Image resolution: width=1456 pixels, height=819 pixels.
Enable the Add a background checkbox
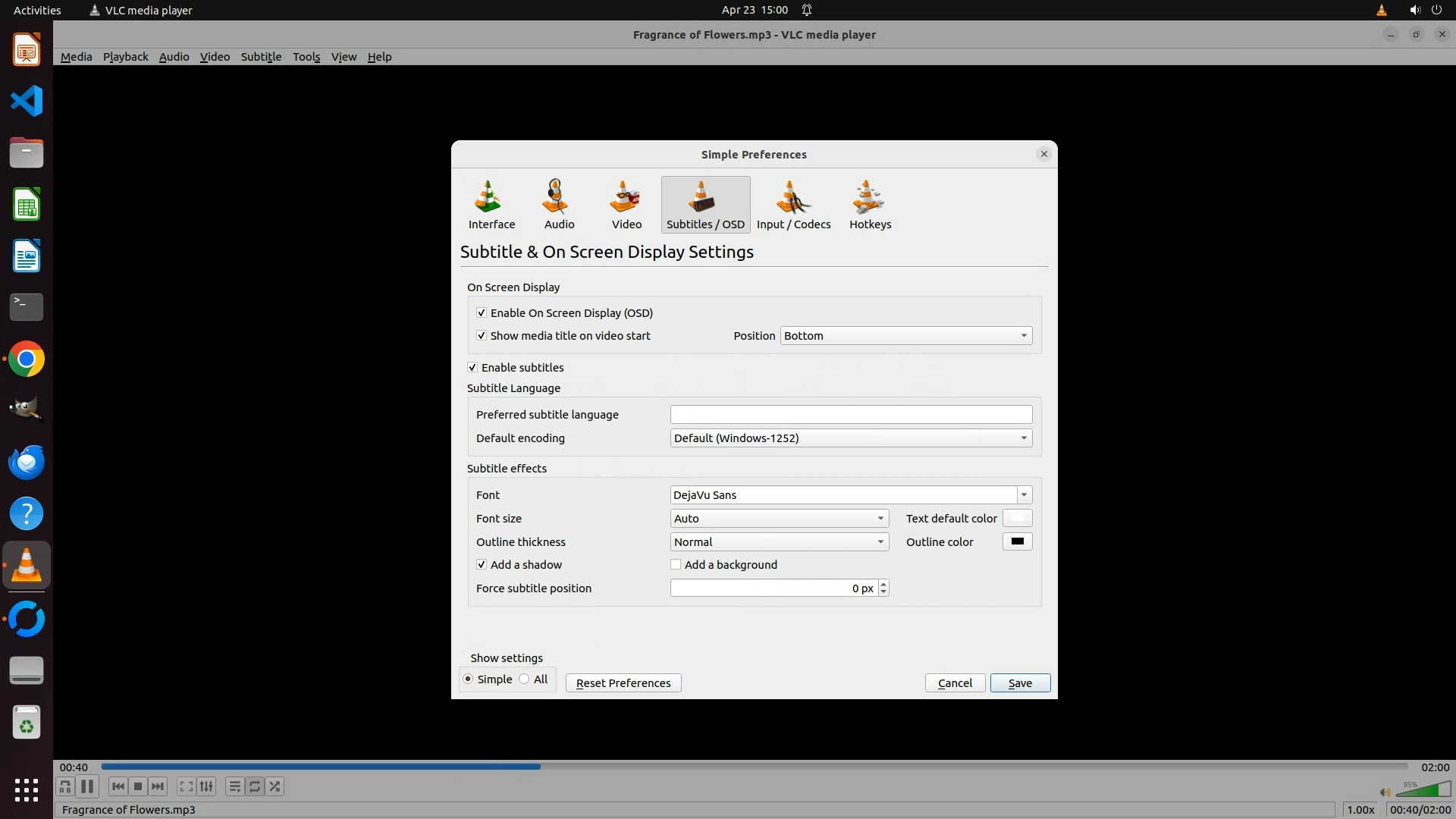676,564
